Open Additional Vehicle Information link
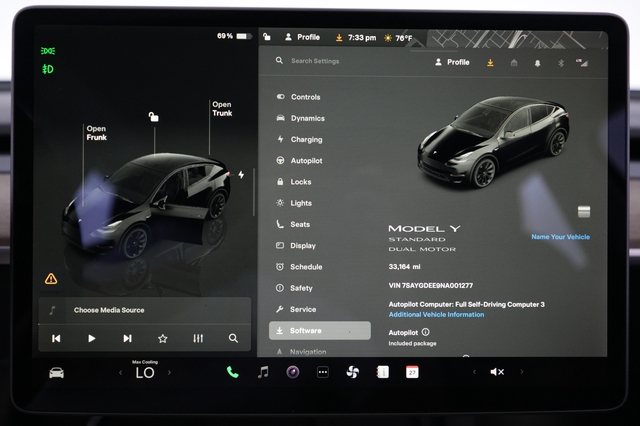 (436, 315)
